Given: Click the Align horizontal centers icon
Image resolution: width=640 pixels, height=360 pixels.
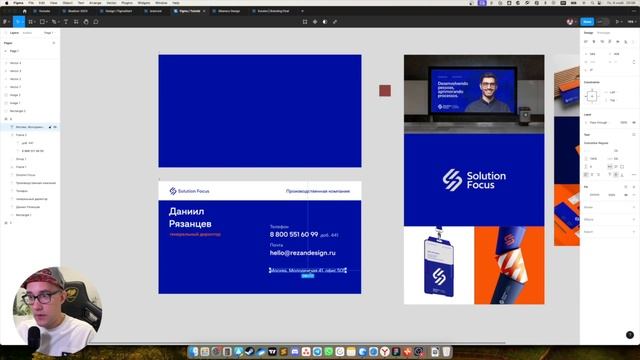Looking at the screenshot, I should [x=594, y=42].
